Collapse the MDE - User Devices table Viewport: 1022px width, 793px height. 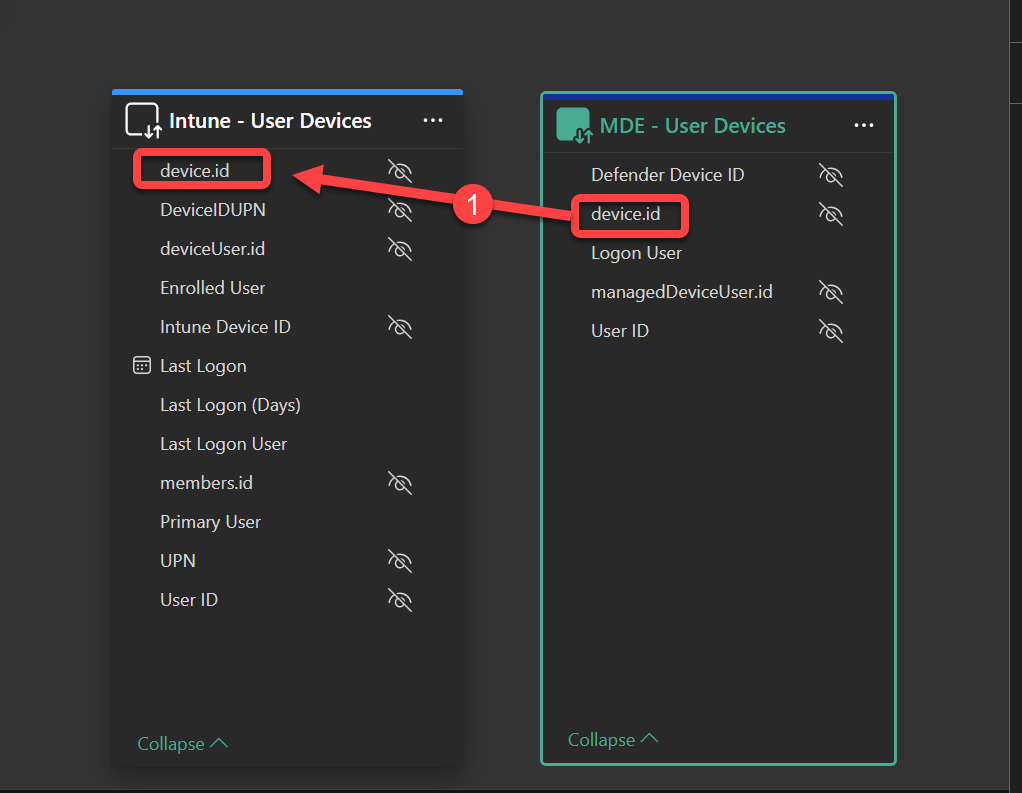pos(613,740)
